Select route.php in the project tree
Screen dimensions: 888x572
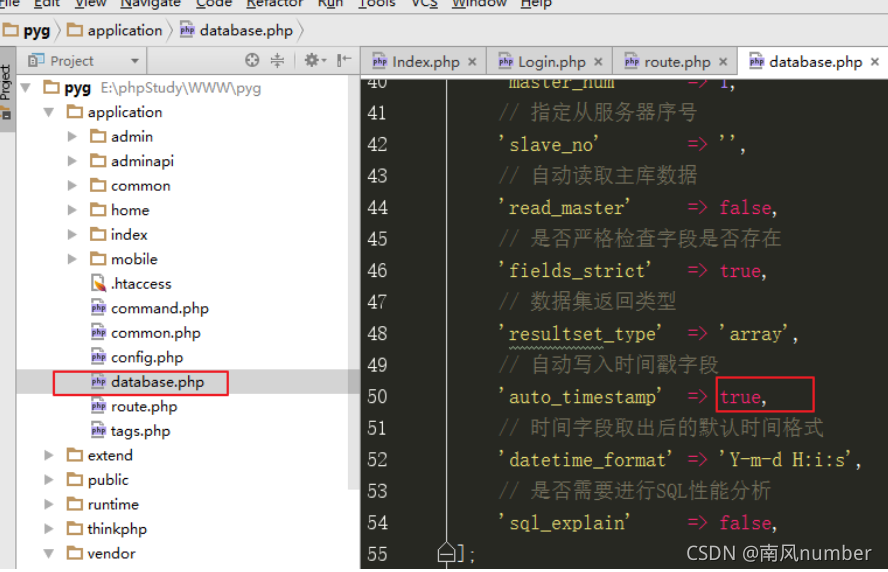(134, 406)
